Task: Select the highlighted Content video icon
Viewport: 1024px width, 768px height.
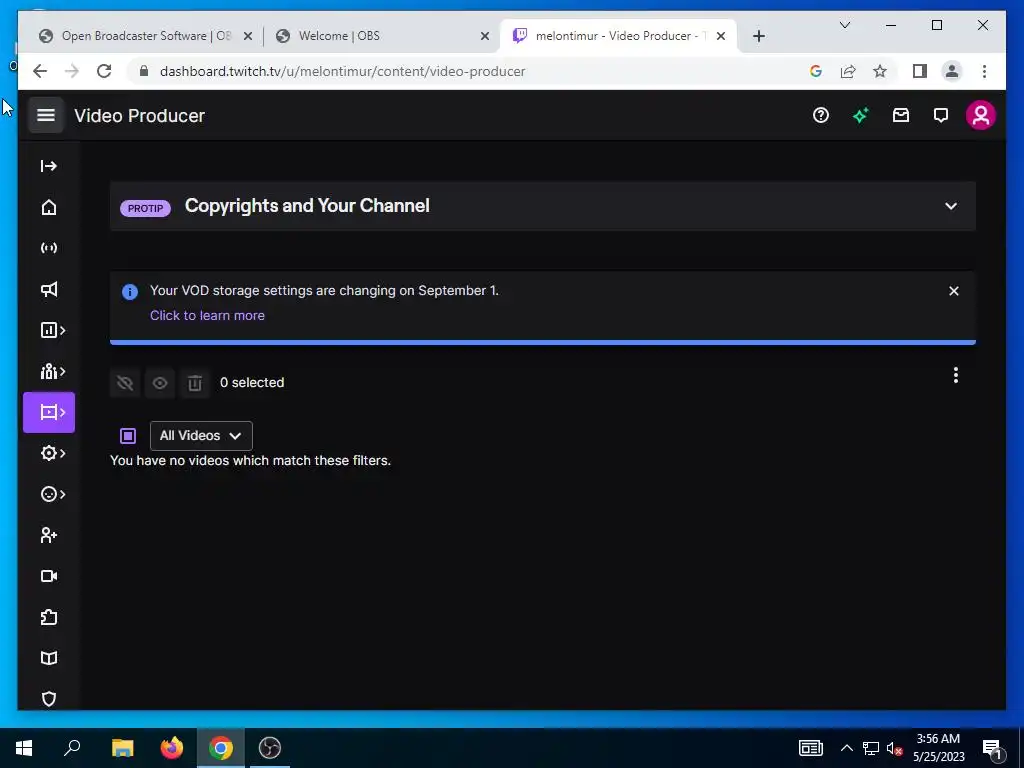Action: (49, 412)
